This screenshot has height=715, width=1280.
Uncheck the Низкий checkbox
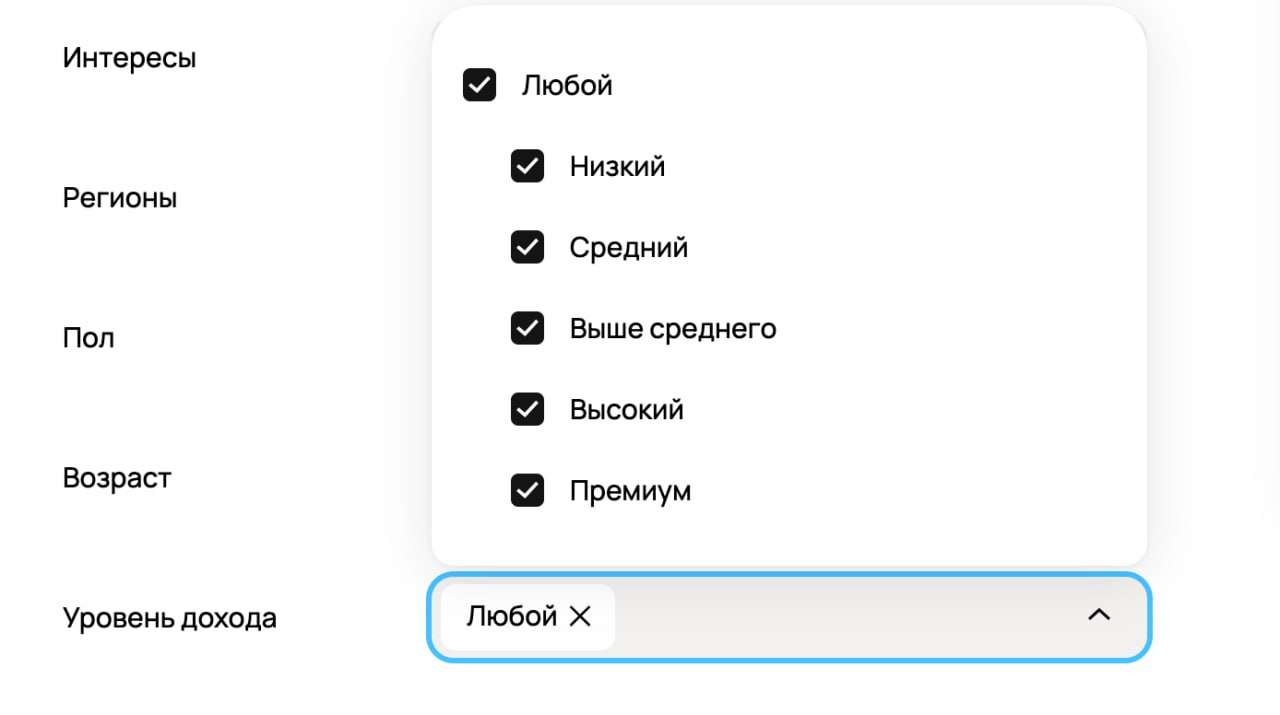pos(527,166)
